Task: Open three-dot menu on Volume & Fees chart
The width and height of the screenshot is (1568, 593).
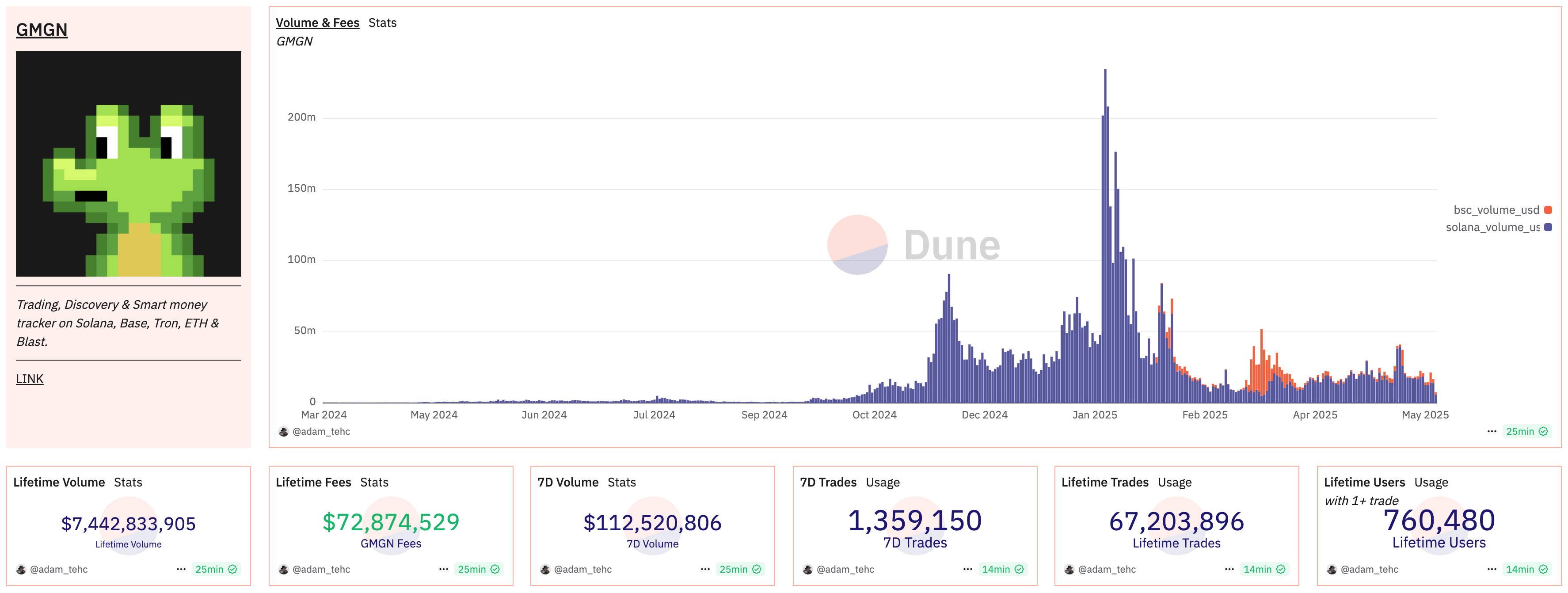Action: [1491, 432]
